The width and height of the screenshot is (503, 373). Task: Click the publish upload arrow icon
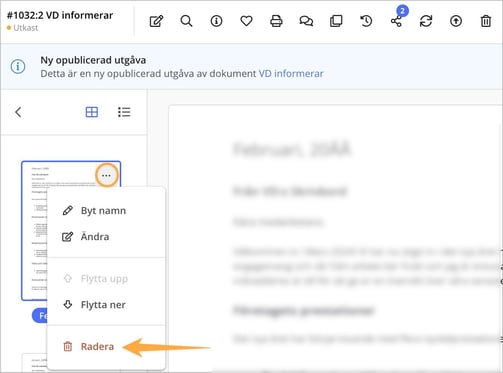(x=456, y=21)
